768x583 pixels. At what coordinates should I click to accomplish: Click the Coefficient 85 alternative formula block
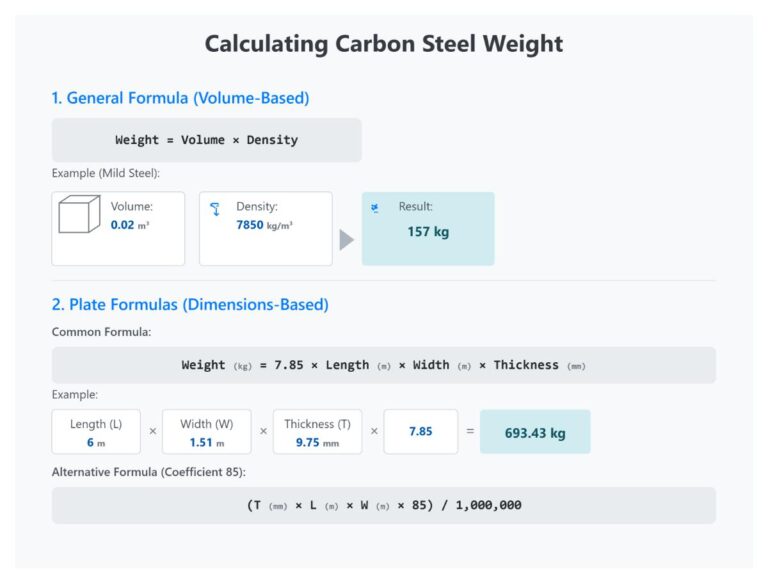click(x=384, y=505)
